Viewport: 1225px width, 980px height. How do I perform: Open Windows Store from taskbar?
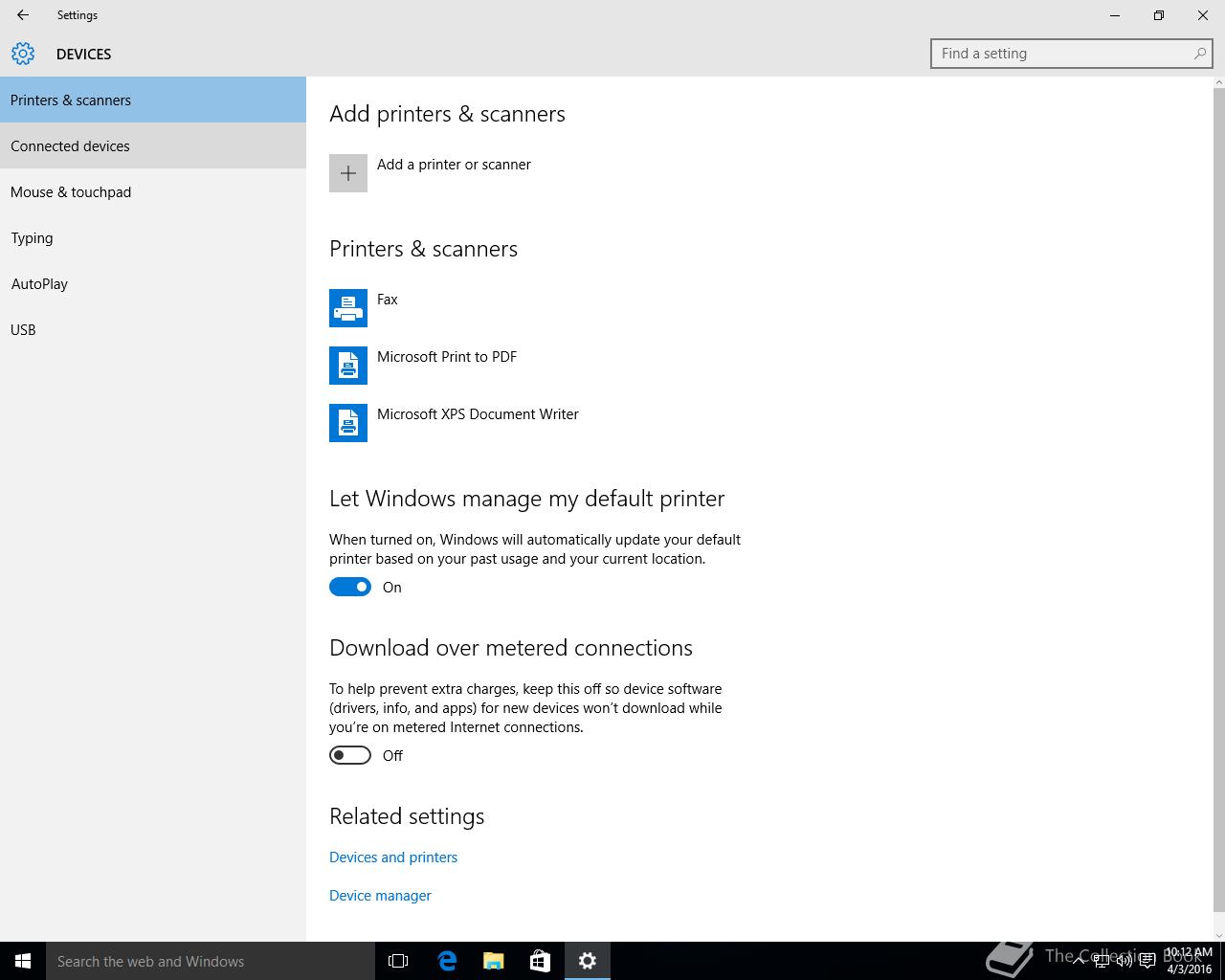tap(540, 961)
